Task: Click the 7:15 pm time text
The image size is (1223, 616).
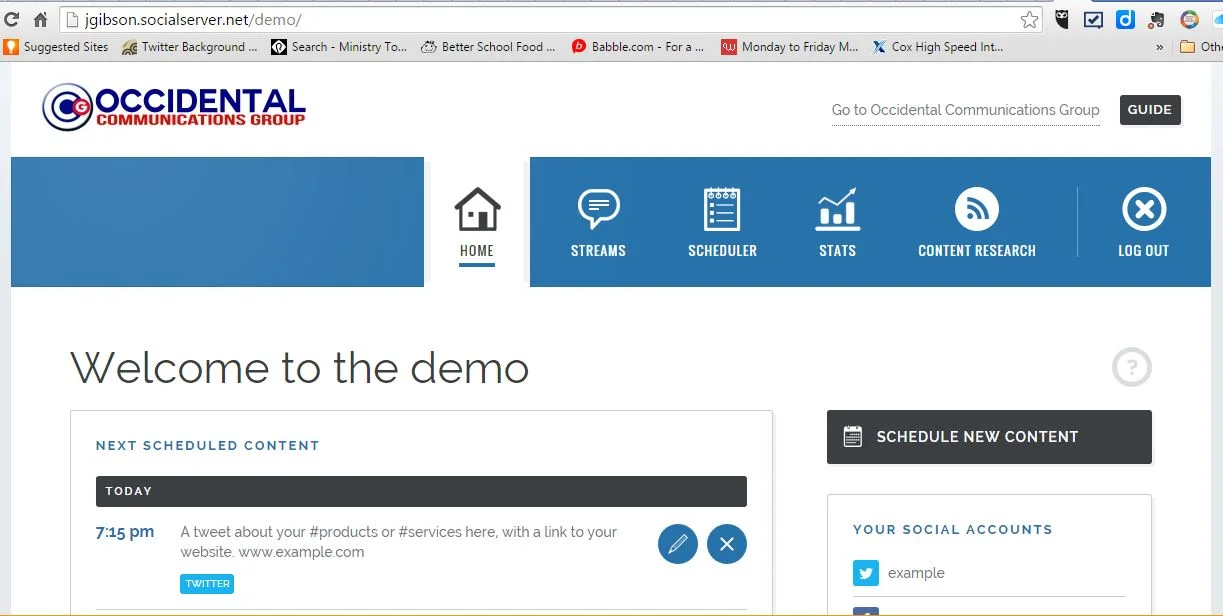Action: tap(125, 532)
